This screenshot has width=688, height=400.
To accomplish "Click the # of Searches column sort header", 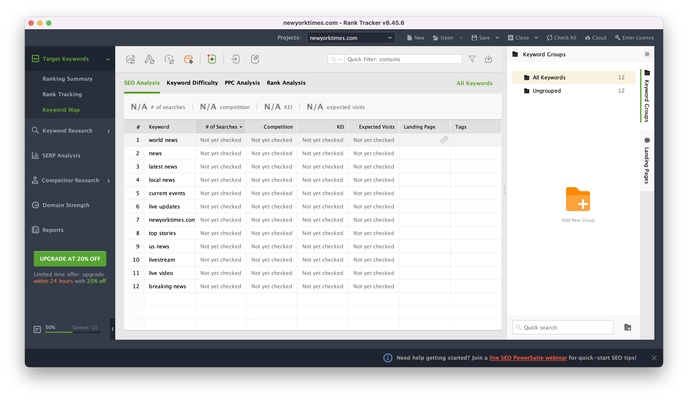I will point(221,127).
